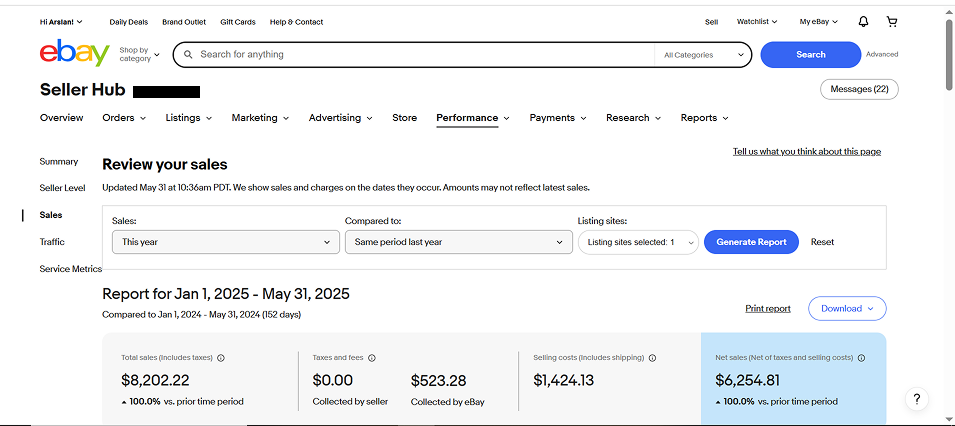Open the Listing sites selected dropdown
The image size is (955, 426).
coord(638,242)
